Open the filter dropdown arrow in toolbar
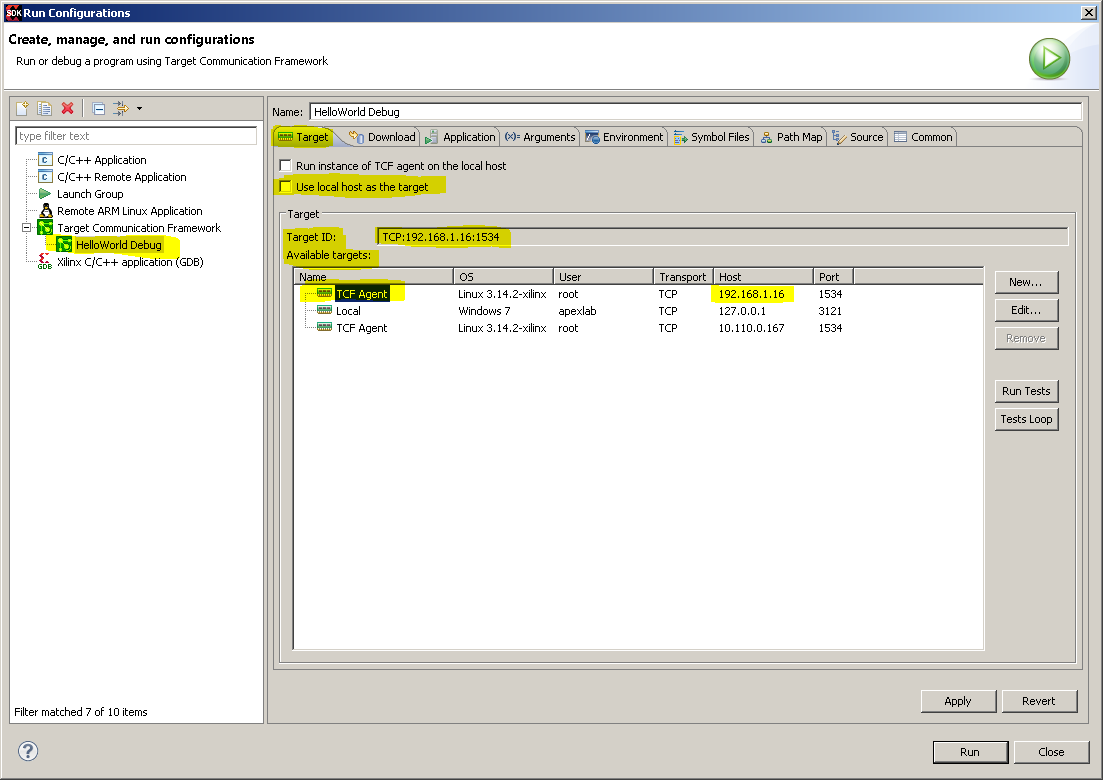Screen dimensions: 1103x780 [139, 108]
